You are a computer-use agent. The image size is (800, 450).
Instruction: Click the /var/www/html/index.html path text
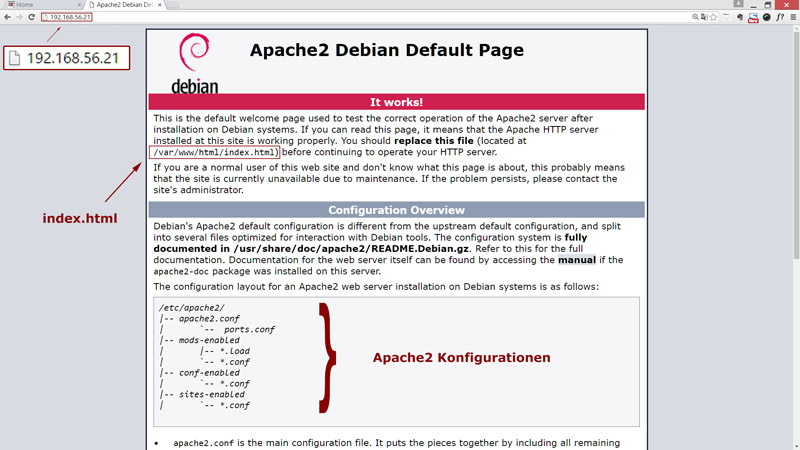click(214, 152)
